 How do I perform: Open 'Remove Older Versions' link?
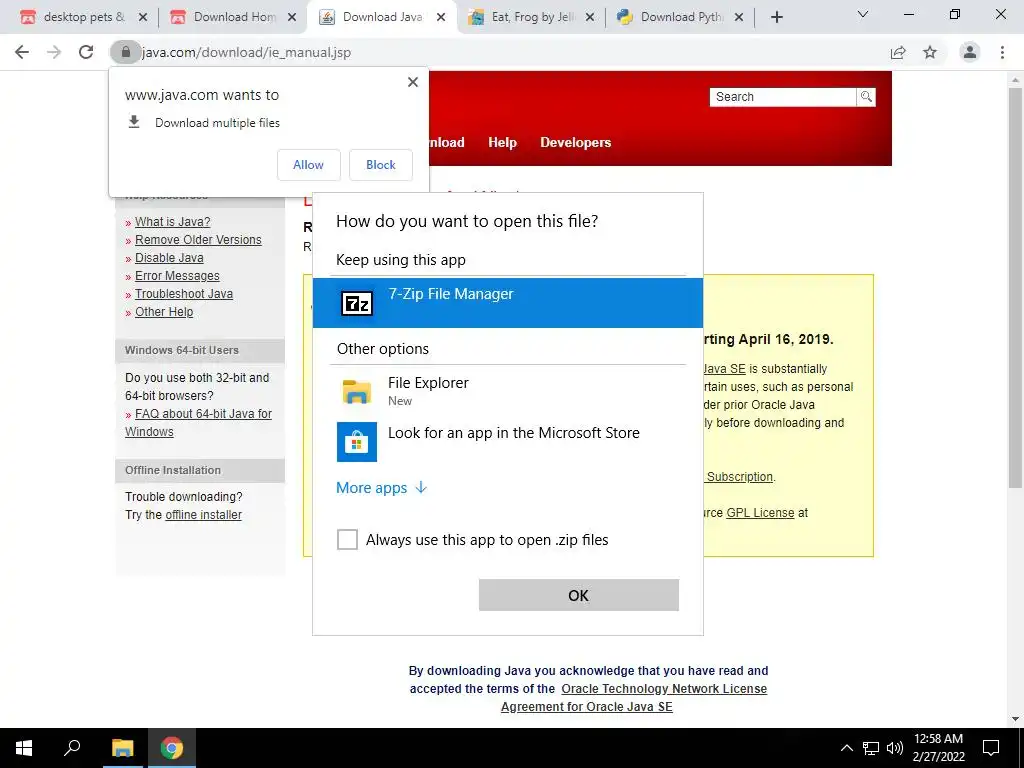[x=198, y=240]
